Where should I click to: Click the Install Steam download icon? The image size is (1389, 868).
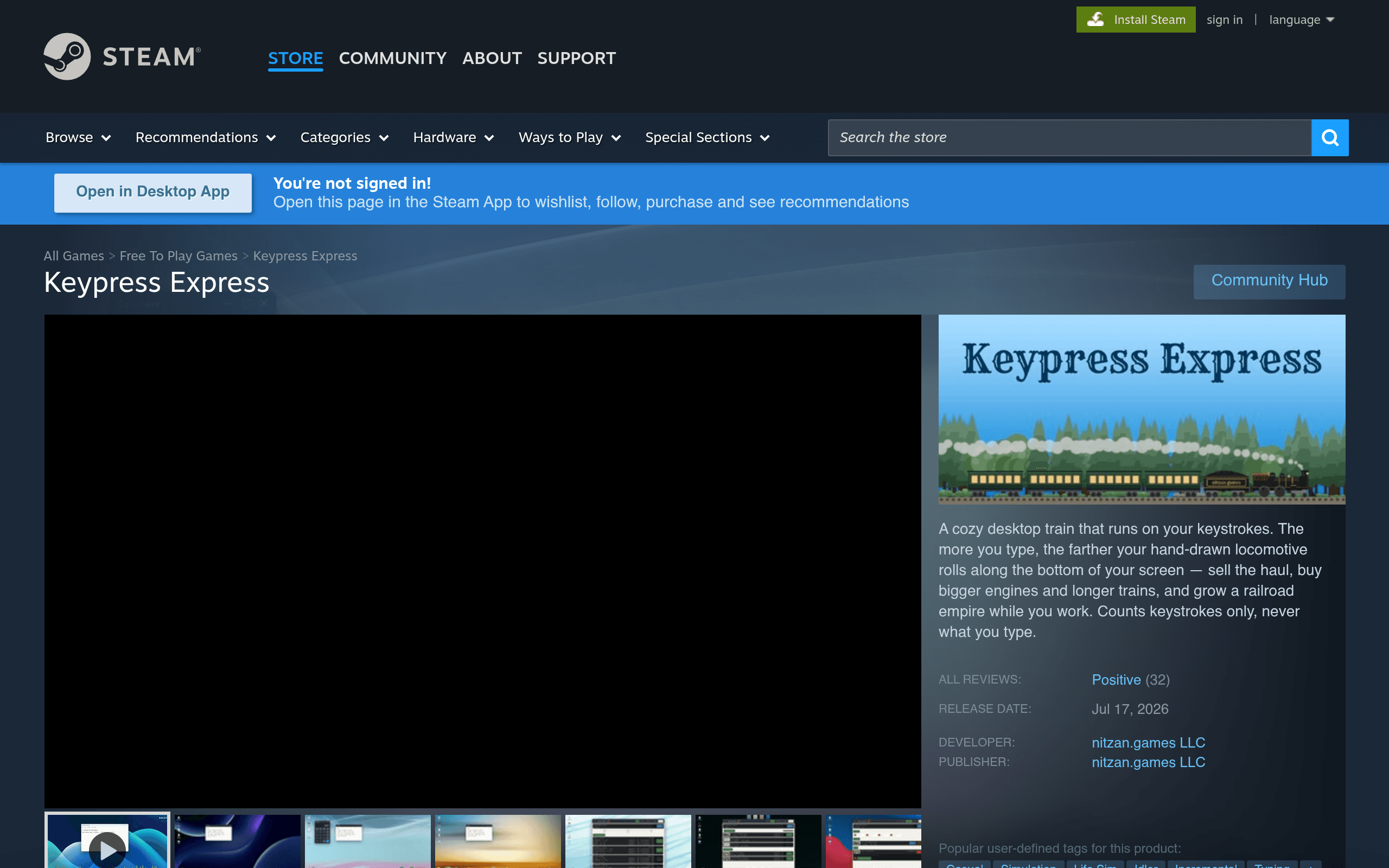(1095, 20)
